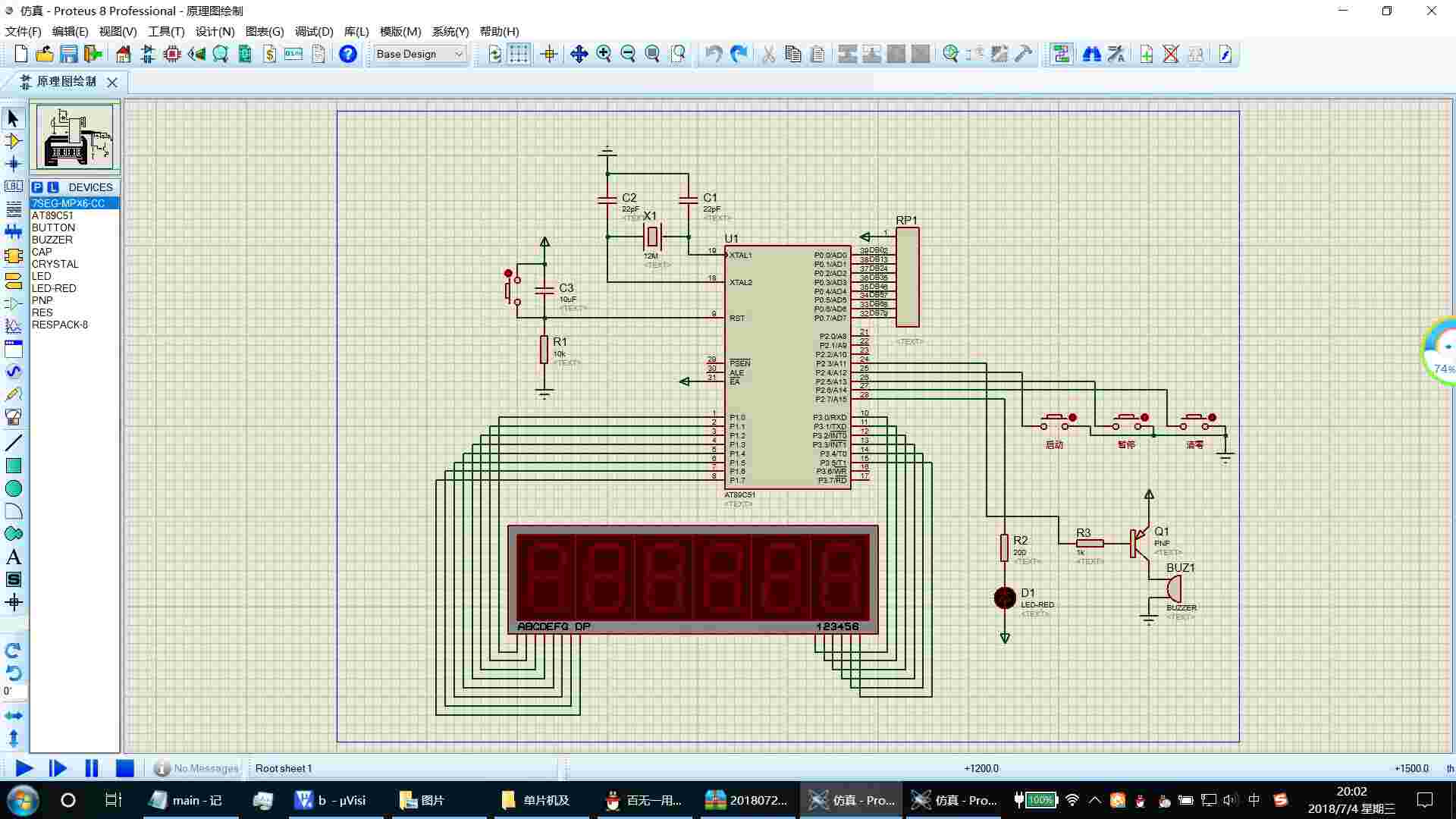This screenshot has height=819, width=1456.
Task: Click the blue Help question mark icon
Action: pos(347,54)
